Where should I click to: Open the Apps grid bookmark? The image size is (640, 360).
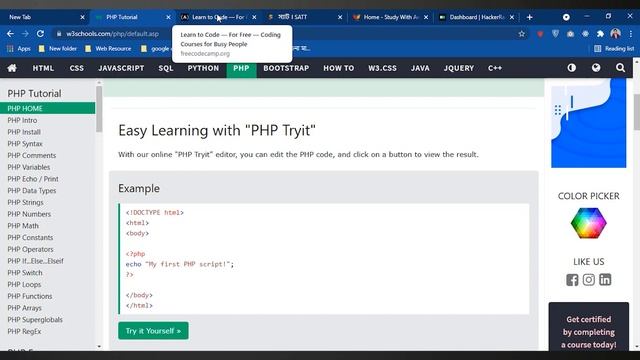coord(19,49)
